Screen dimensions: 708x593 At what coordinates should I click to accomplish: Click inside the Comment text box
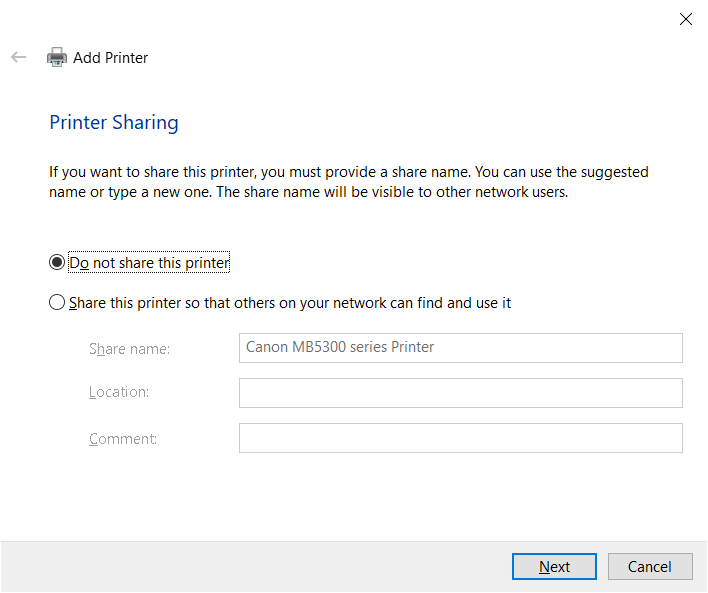(461, 438)
